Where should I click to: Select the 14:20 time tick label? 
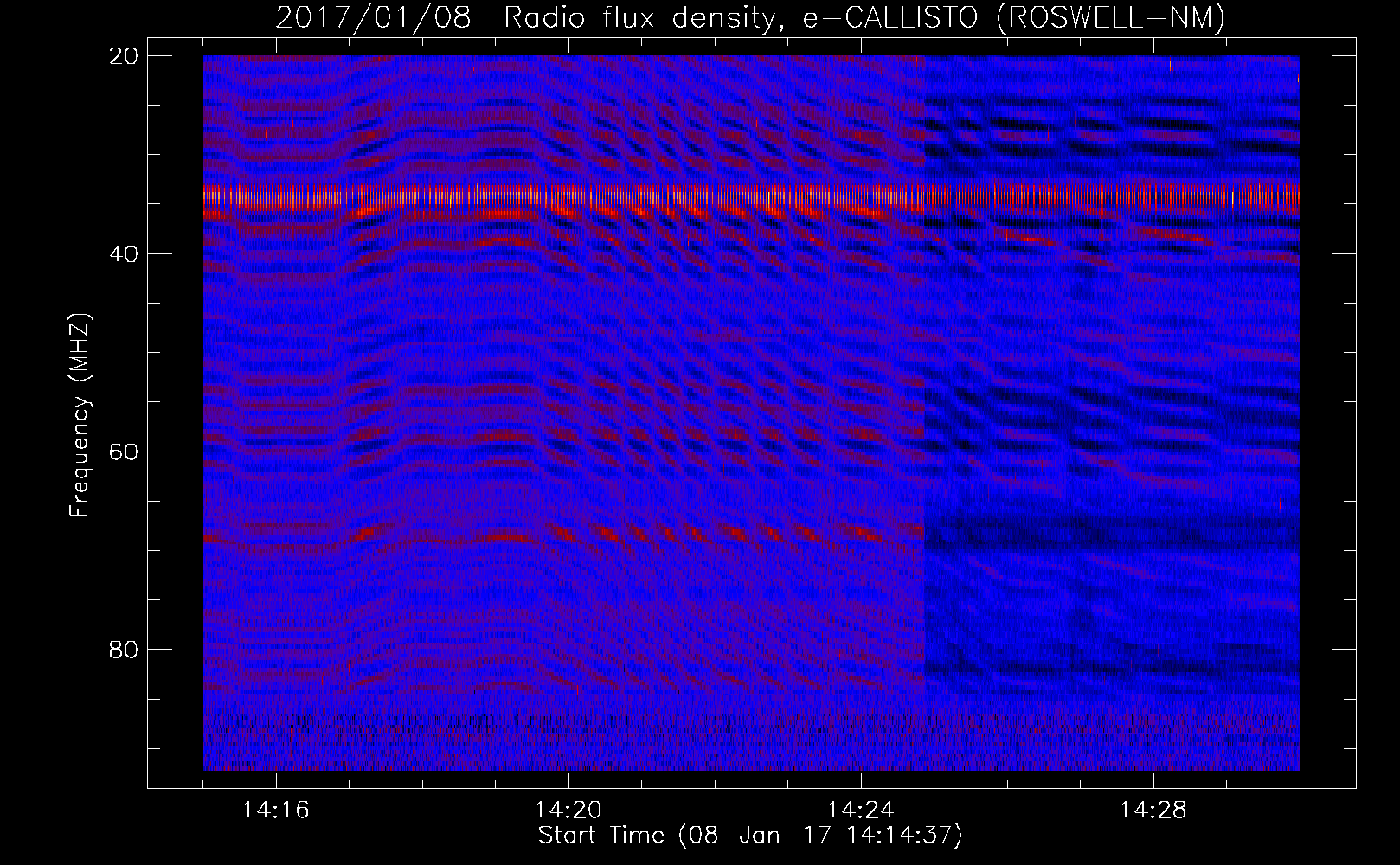pyautogui.click(x=568, y=811)
